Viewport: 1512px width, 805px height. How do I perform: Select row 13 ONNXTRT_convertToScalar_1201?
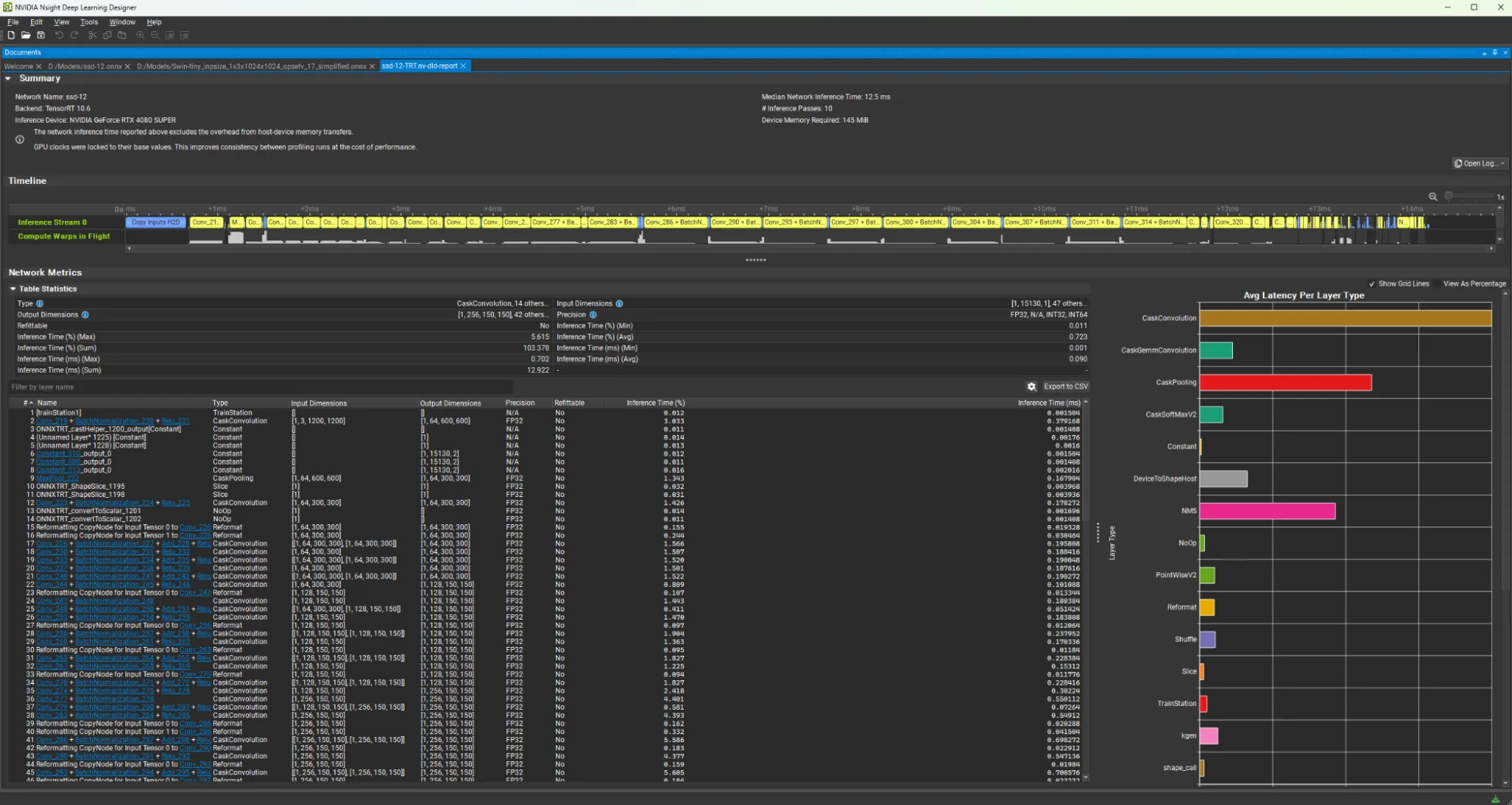pyautogui.click(x=545, y=511)
